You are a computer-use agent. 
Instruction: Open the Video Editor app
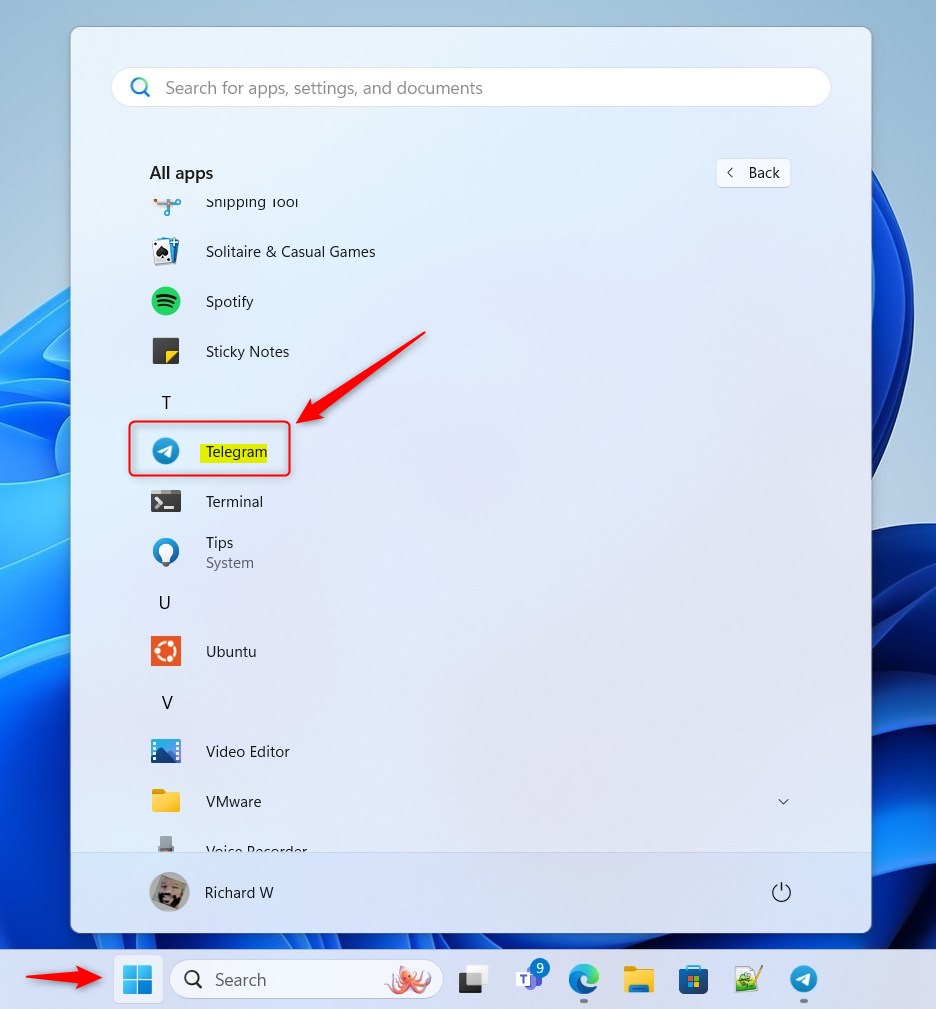[x=248, y=751]
